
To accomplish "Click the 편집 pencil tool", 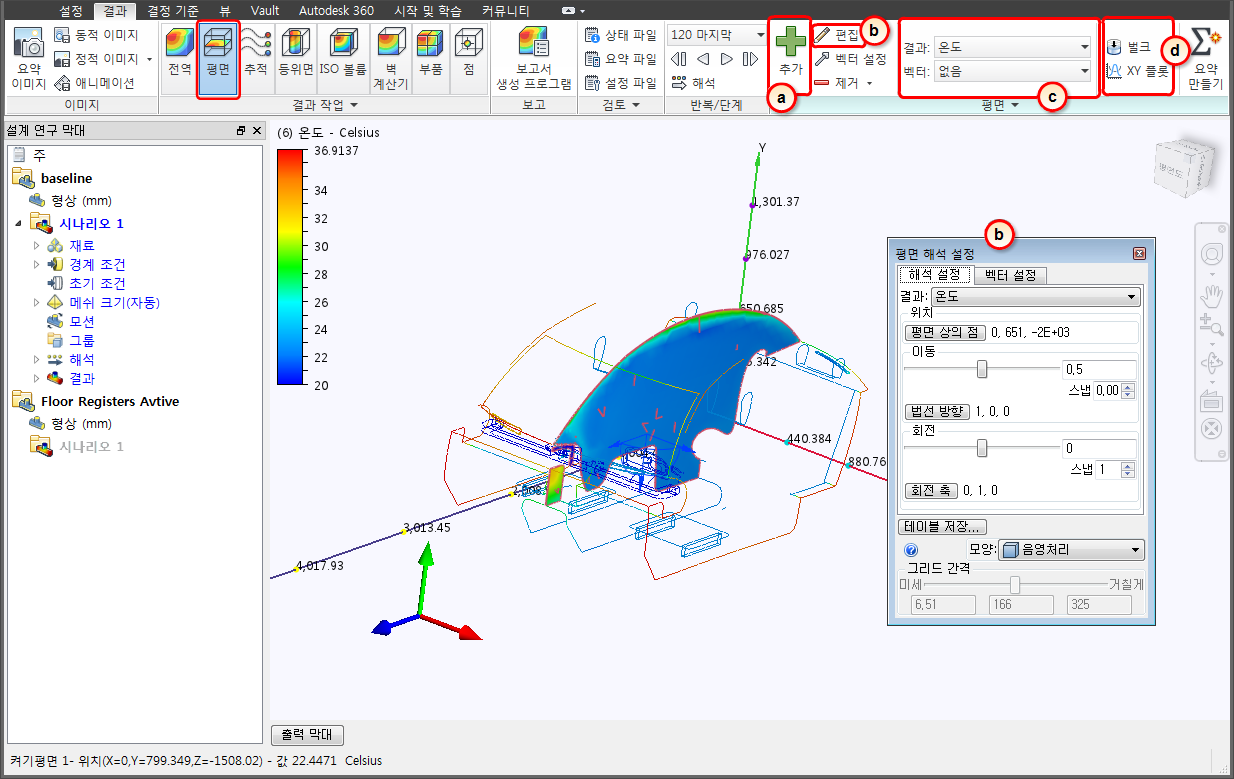I will [x=837, y=35].
